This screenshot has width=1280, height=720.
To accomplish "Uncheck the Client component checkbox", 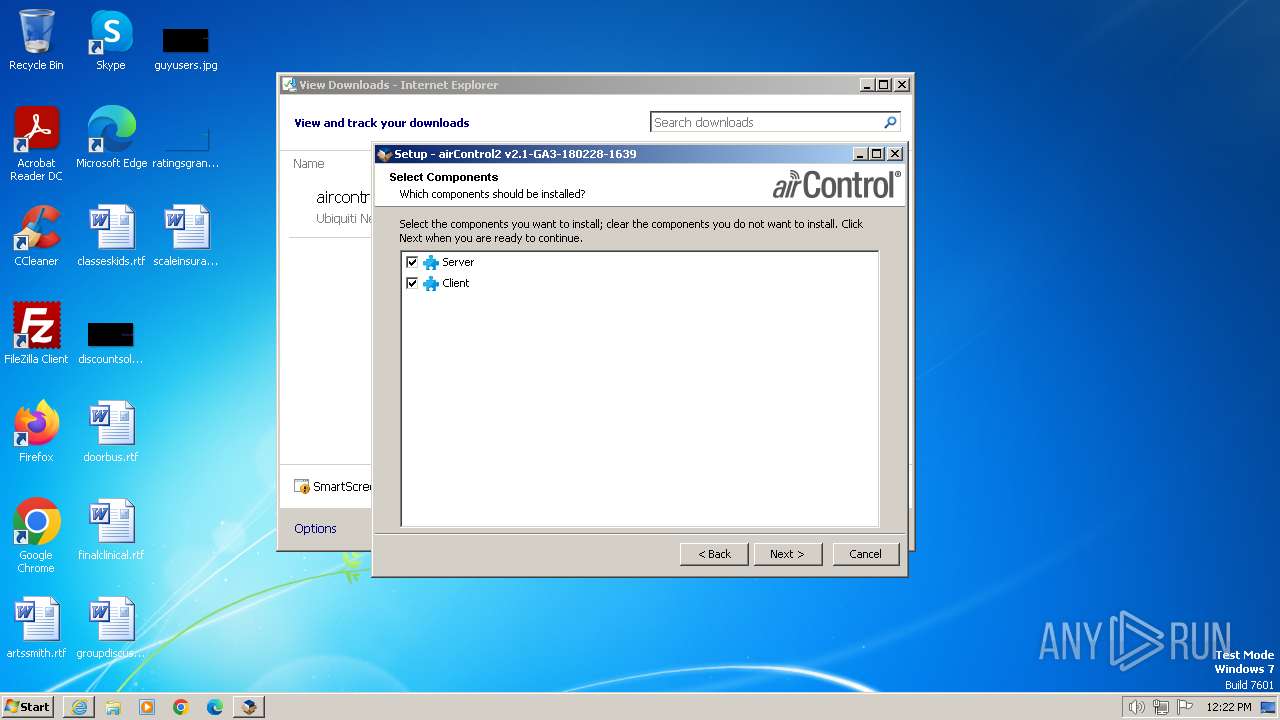I will coord(412,283).
